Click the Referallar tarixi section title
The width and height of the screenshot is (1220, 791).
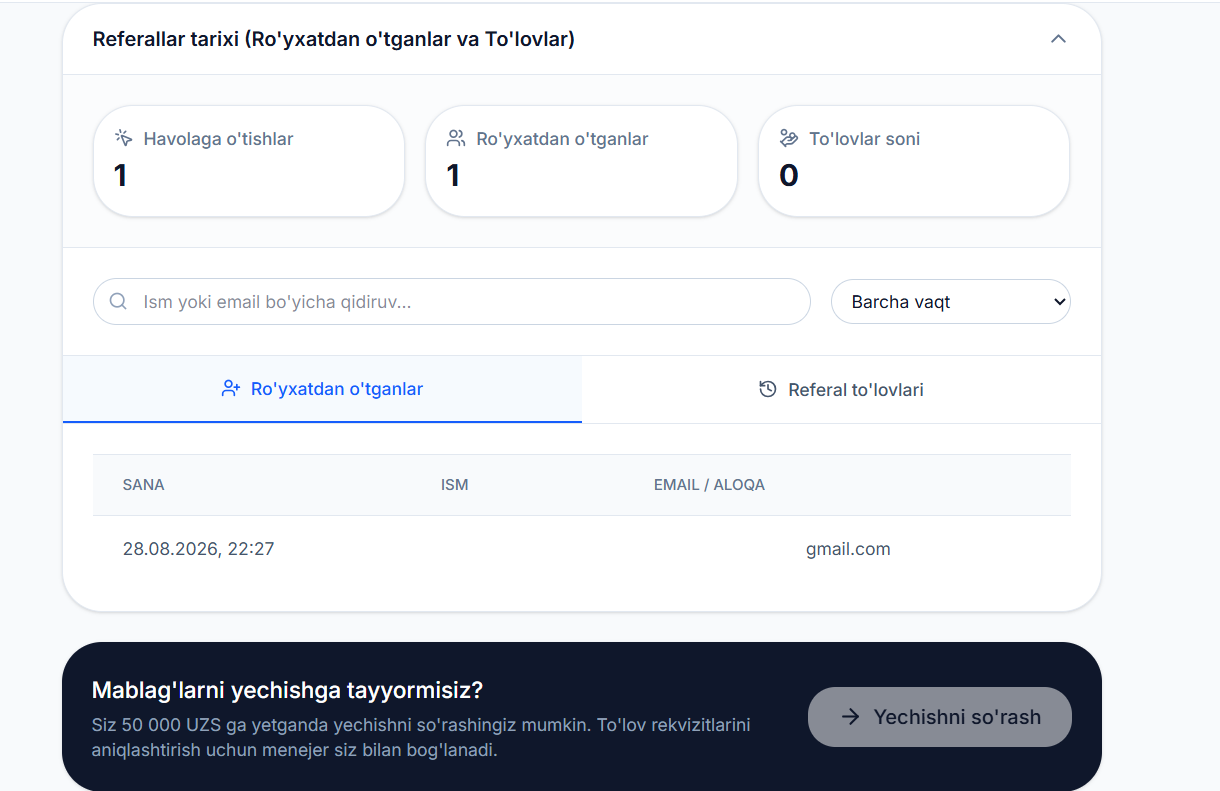pos(333,39)
